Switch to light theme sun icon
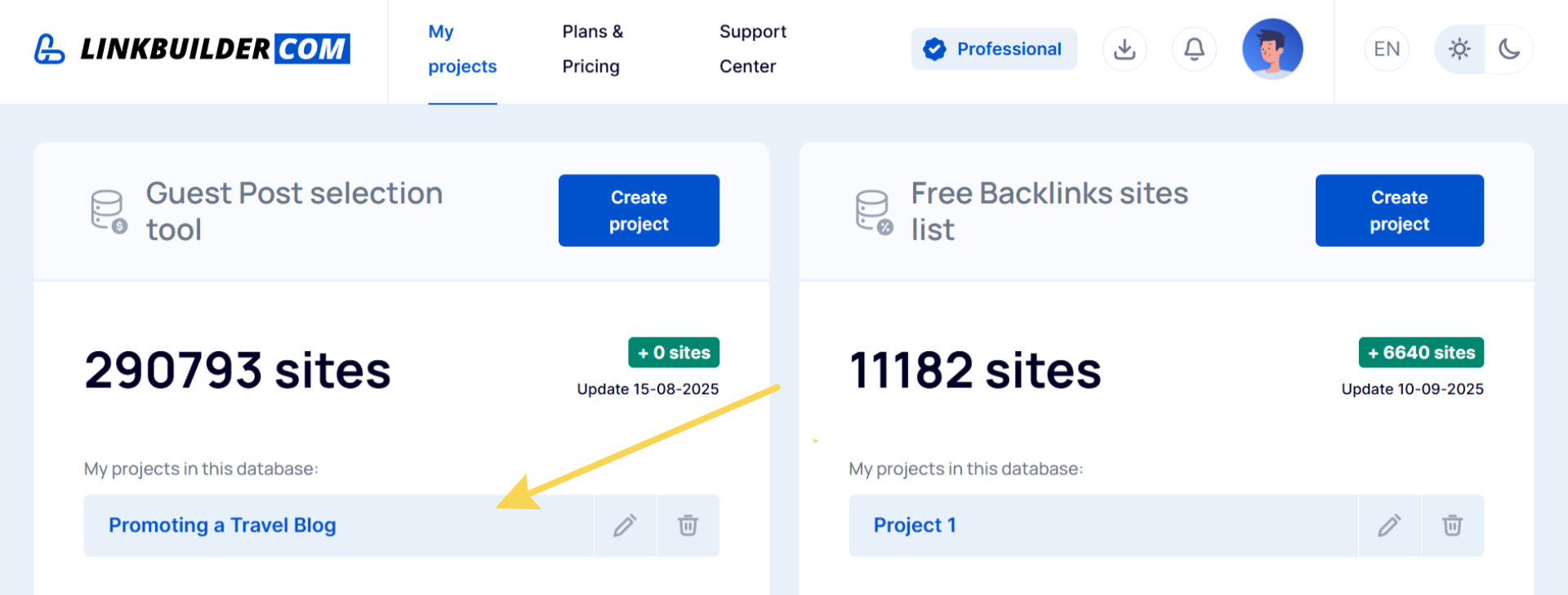This screenshot has width=1568, height=595. pos(1459,49)
